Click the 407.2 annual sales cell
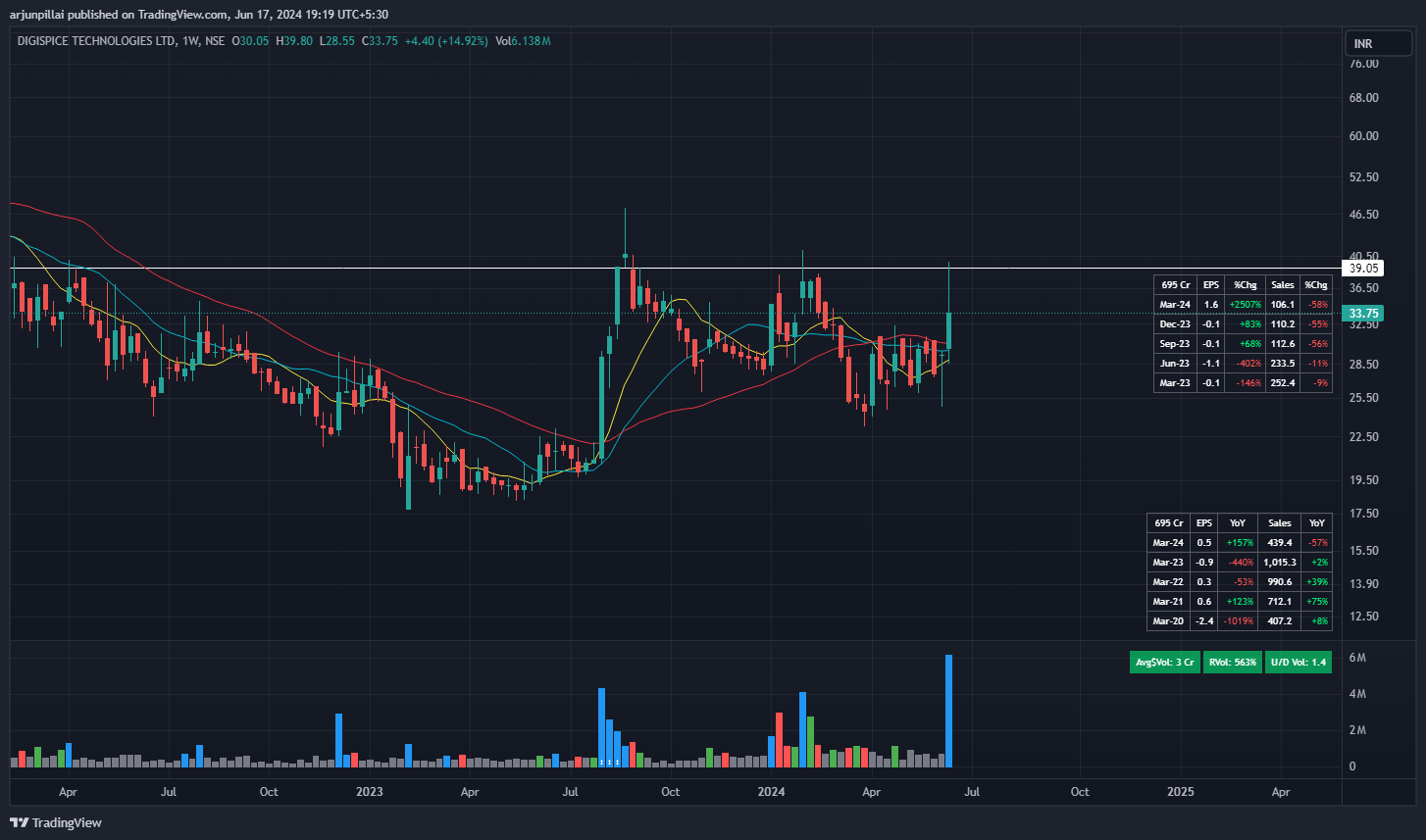1426x840 pixels. (x=1280, y=621)
